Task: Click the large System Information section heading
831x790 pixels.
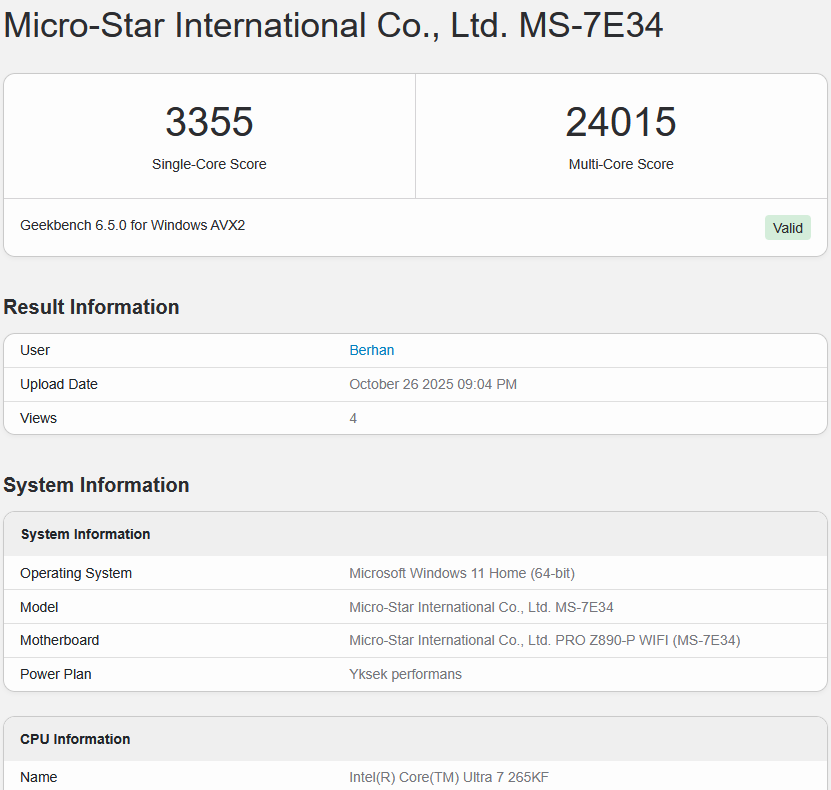Action: tap(96, 485)
